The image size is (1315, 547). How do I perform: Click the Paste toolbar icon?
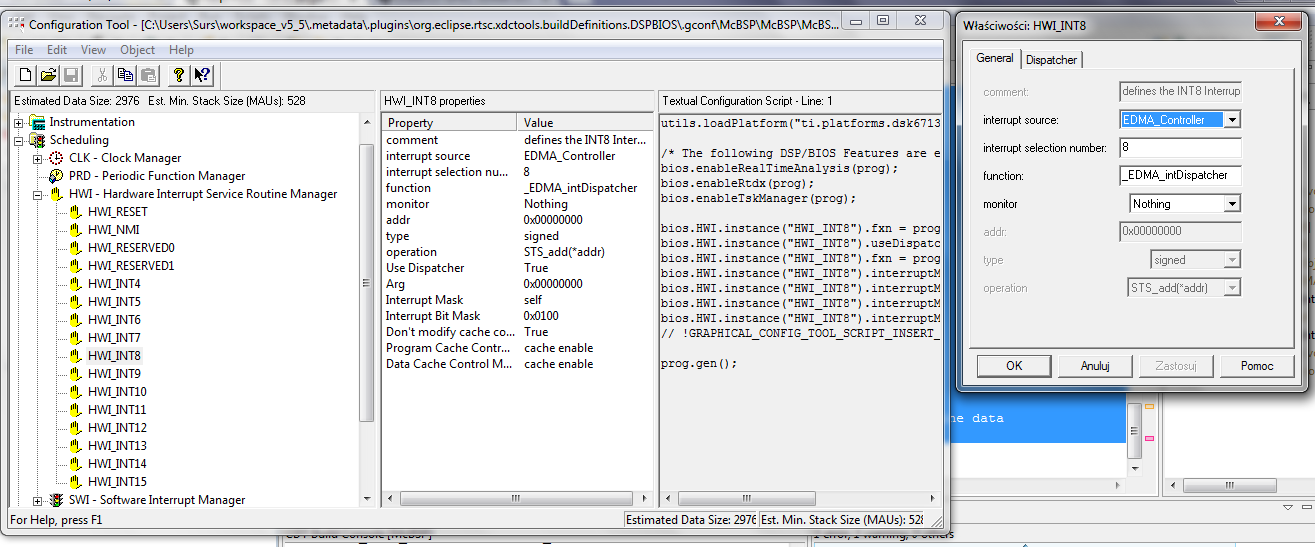tap(148, 75)
